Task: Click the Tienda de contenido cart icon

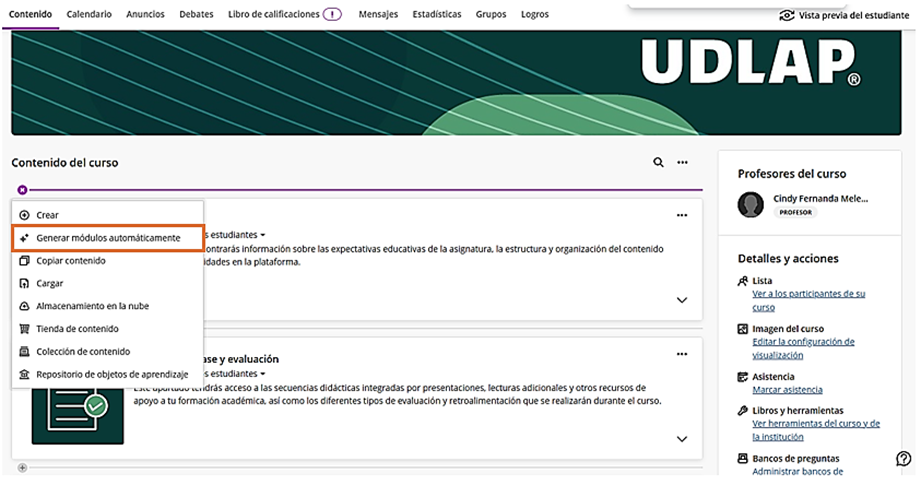Action: [24, 329]
